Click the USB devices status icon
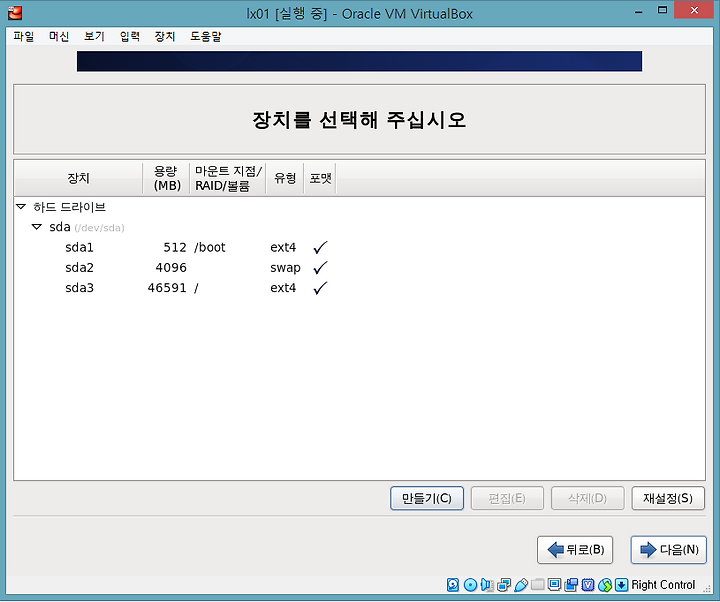Image resolution: width=720 pixels, height=602 pixels. (x=521, y=585)
